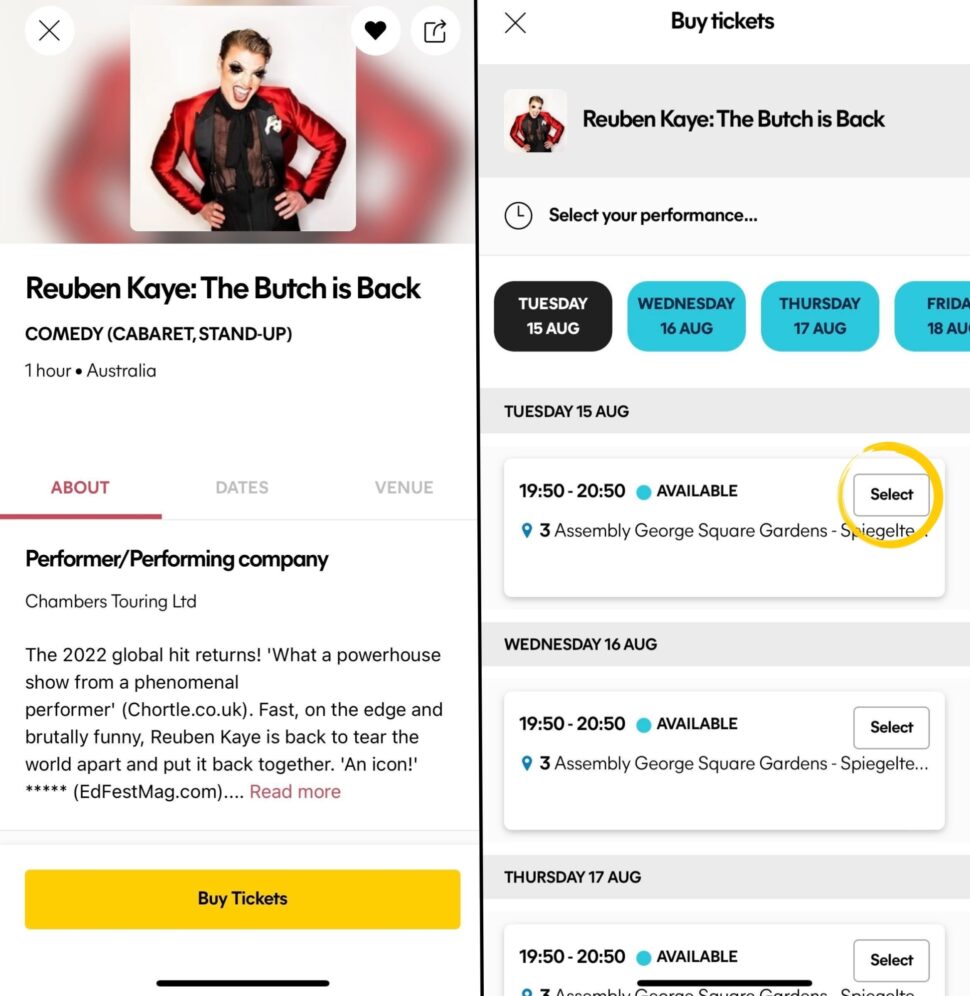The image size is (970, 996).
Task: Choose the Friday 18 Aug date chip
Action: [933, 316]
